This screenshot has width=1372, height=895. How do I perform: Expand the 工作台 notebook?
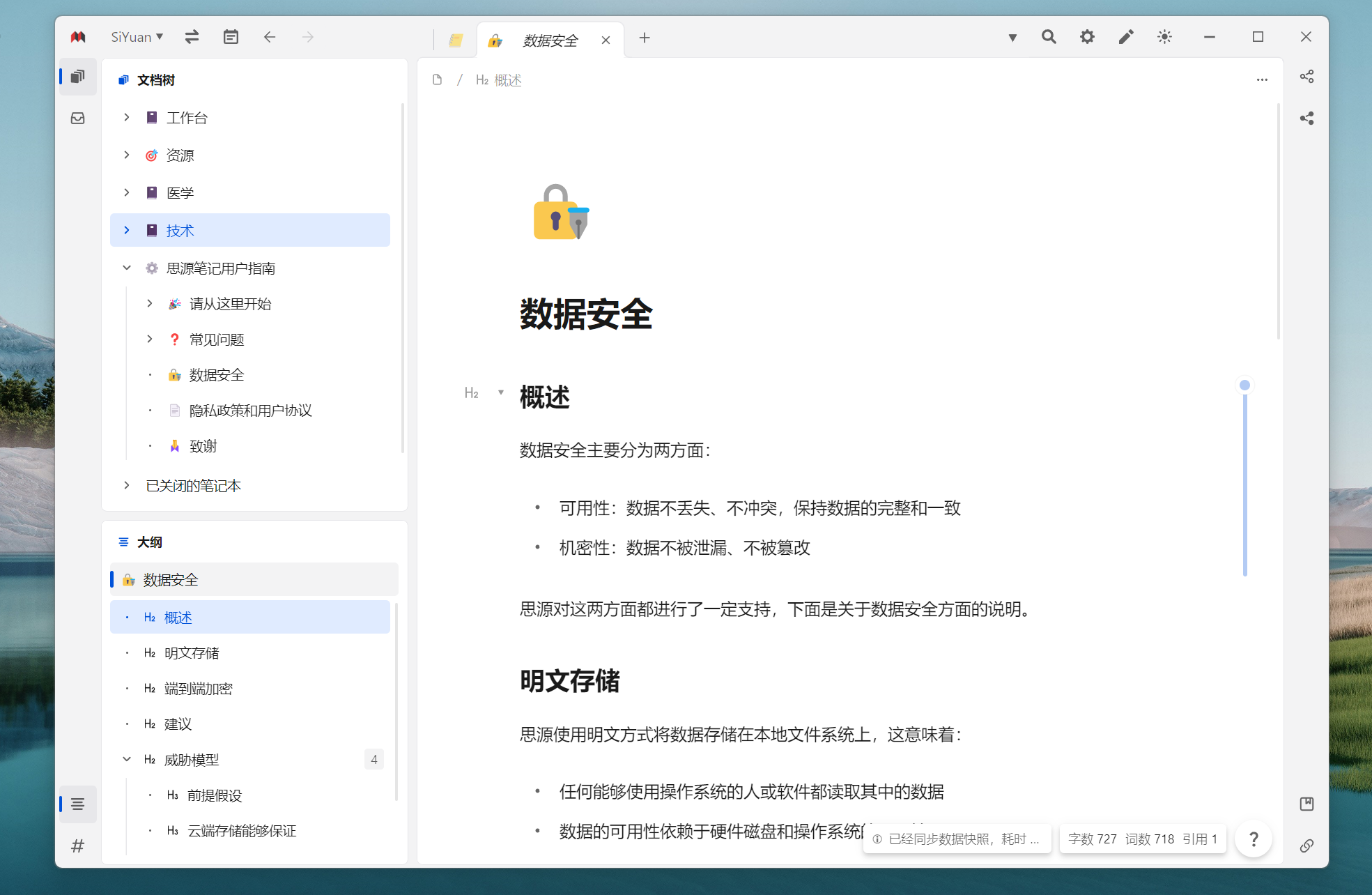[127, 118]
